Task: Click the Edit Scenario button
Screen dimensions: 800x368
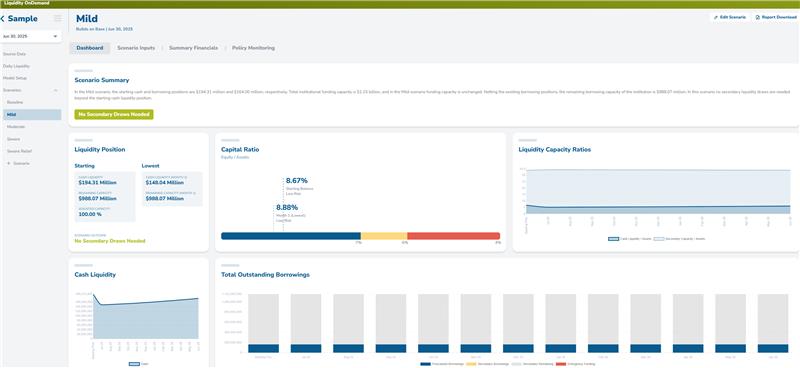Action: pyautogui.click(x=730, y=17)
